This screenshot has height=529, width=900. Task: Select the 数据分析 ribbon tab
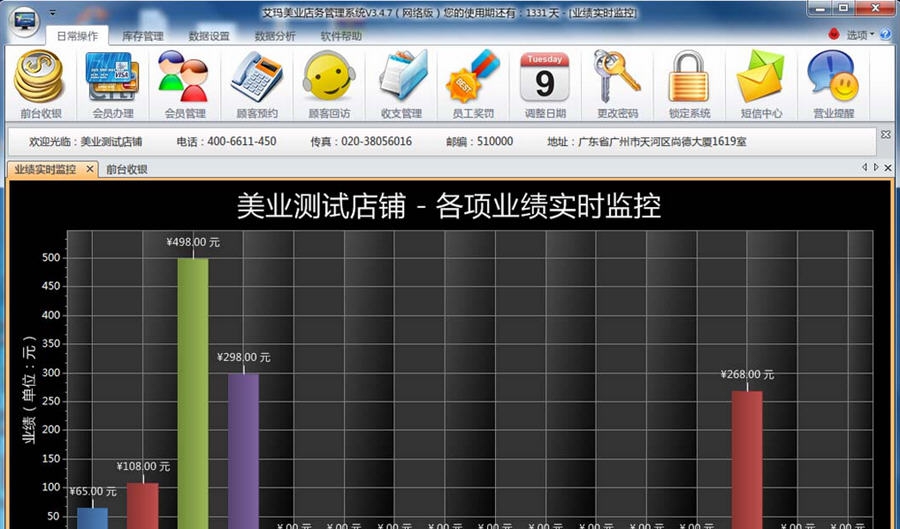[x=275, y=36]
